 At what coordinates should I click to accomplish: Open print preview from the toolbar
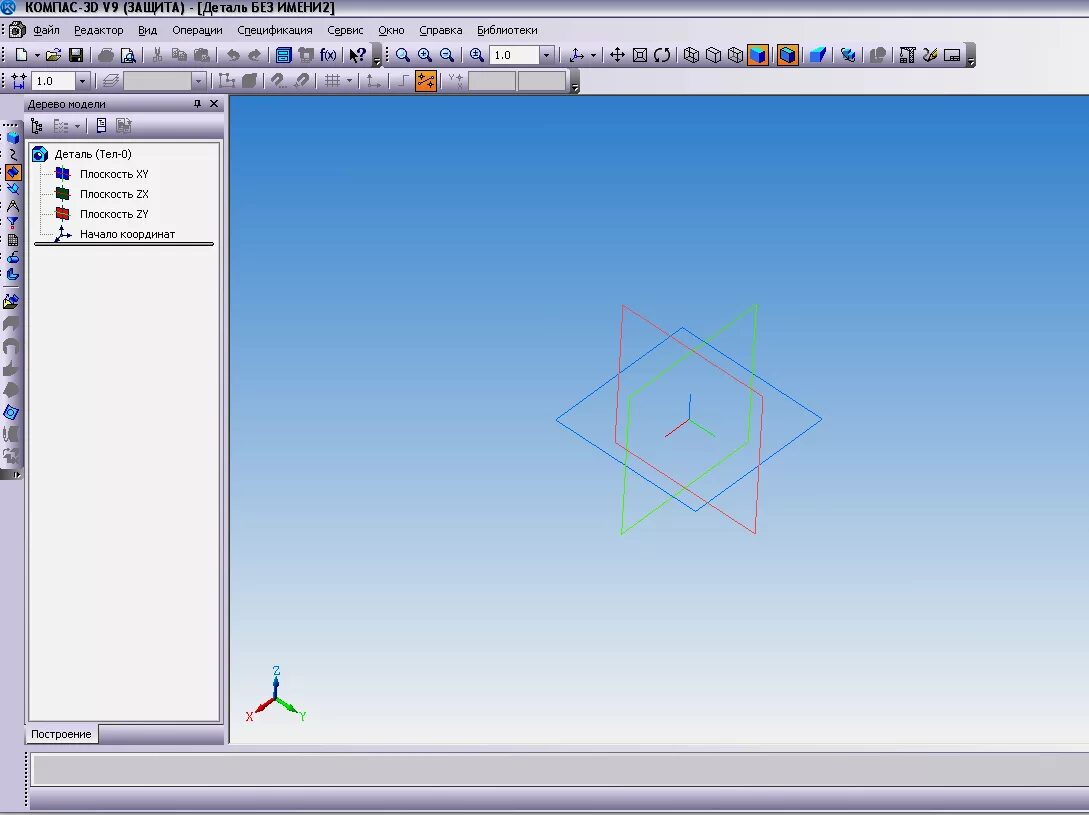[128, 55]
